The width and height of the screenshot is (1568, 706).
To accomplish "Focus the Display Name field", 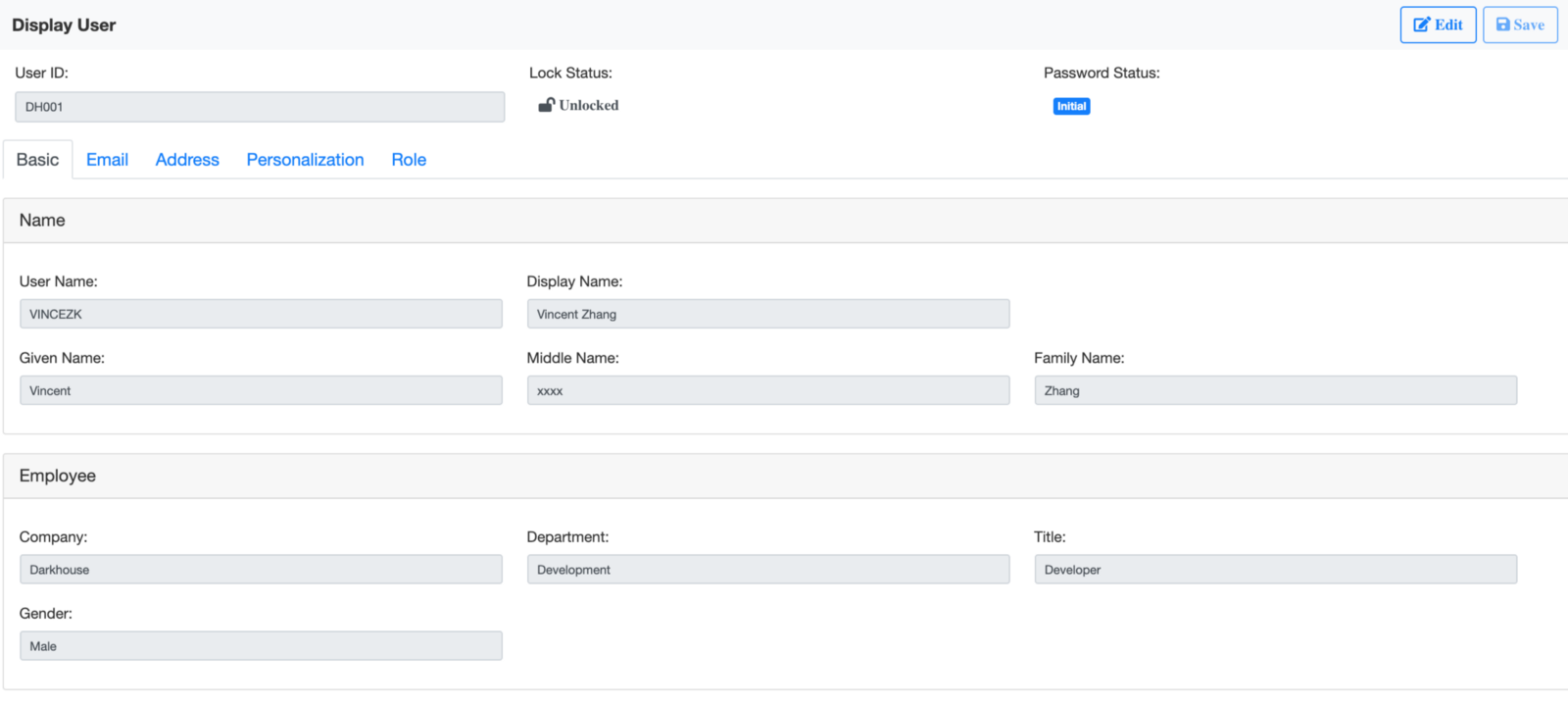I will coord(767,314).
